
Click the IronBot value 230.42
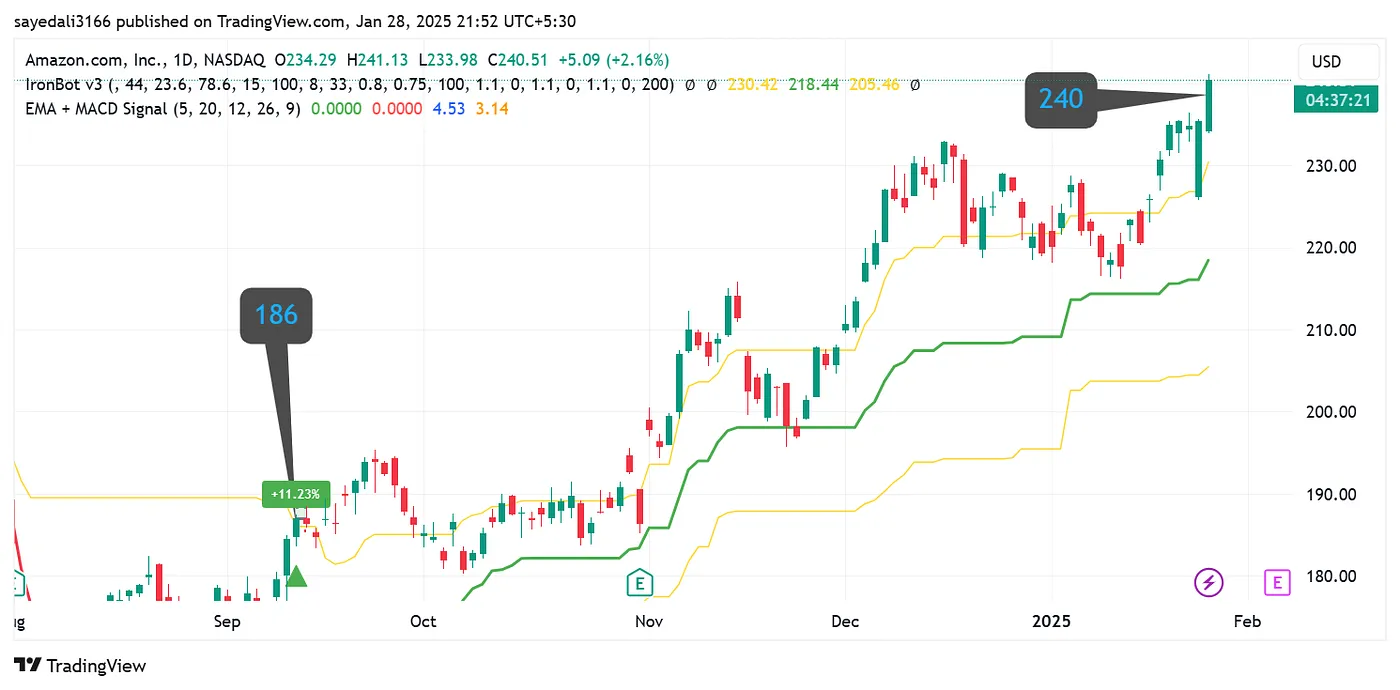(x=754, y=85)
